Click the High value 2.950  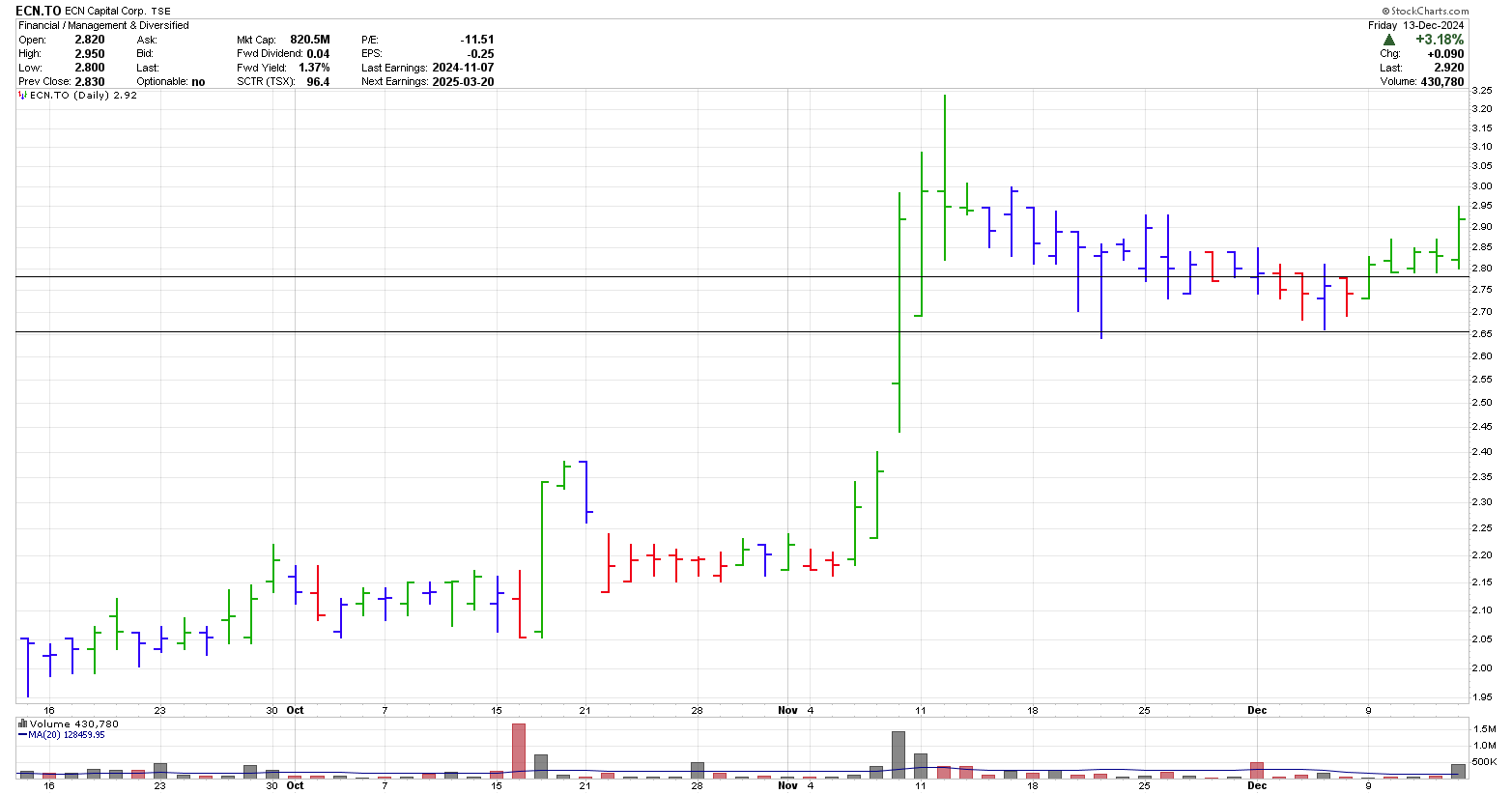(90, 54)
